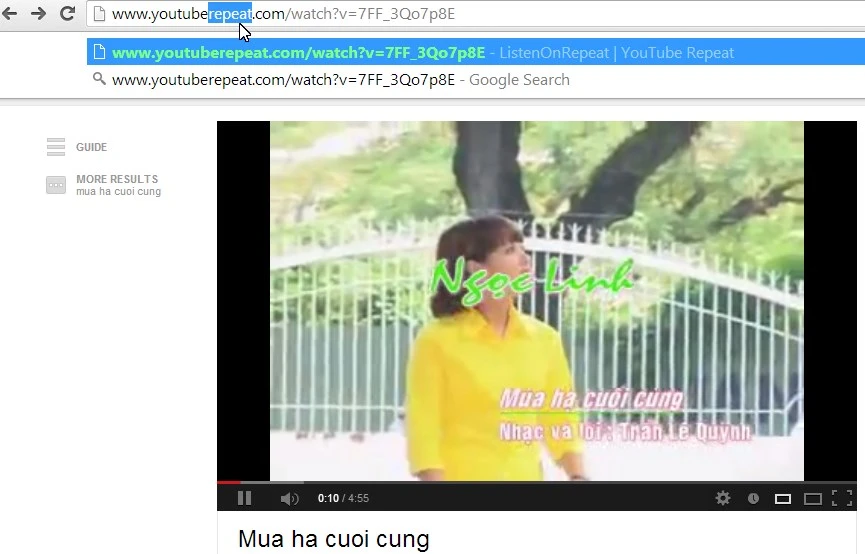Click inside the browser address bar
The image size is (865, 554).
click(476, 14)
